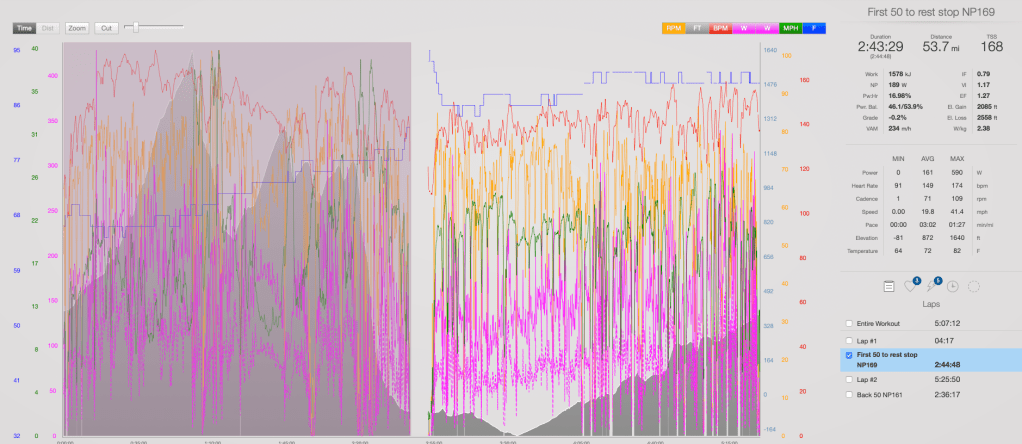The height and width of the screenshot is (444, 1022).
Task: Click the dashed circle icon
Action: click(974, 286)
